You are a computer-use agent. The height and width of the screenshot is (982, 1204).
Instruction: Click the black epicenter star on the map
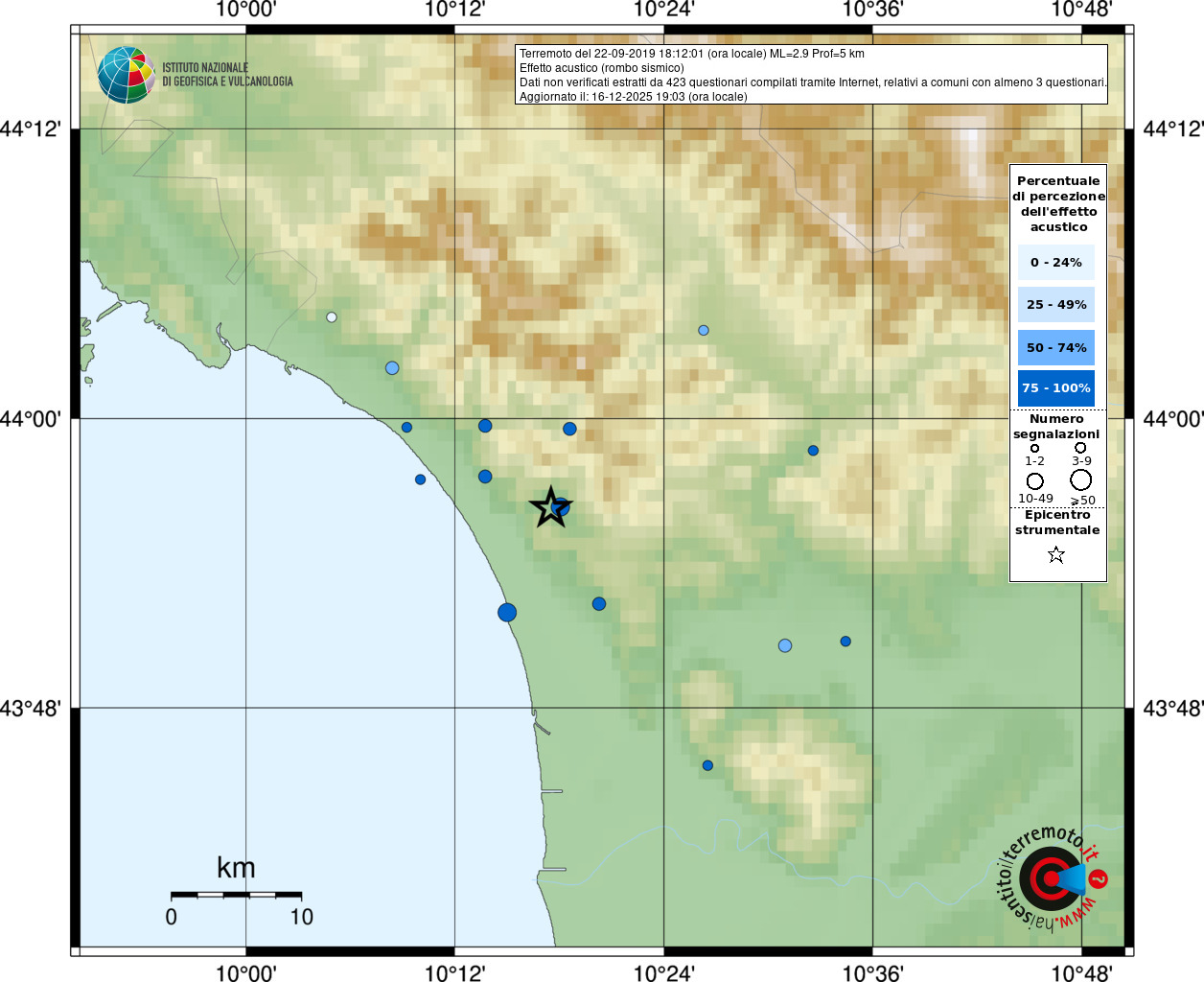(550, 506)
